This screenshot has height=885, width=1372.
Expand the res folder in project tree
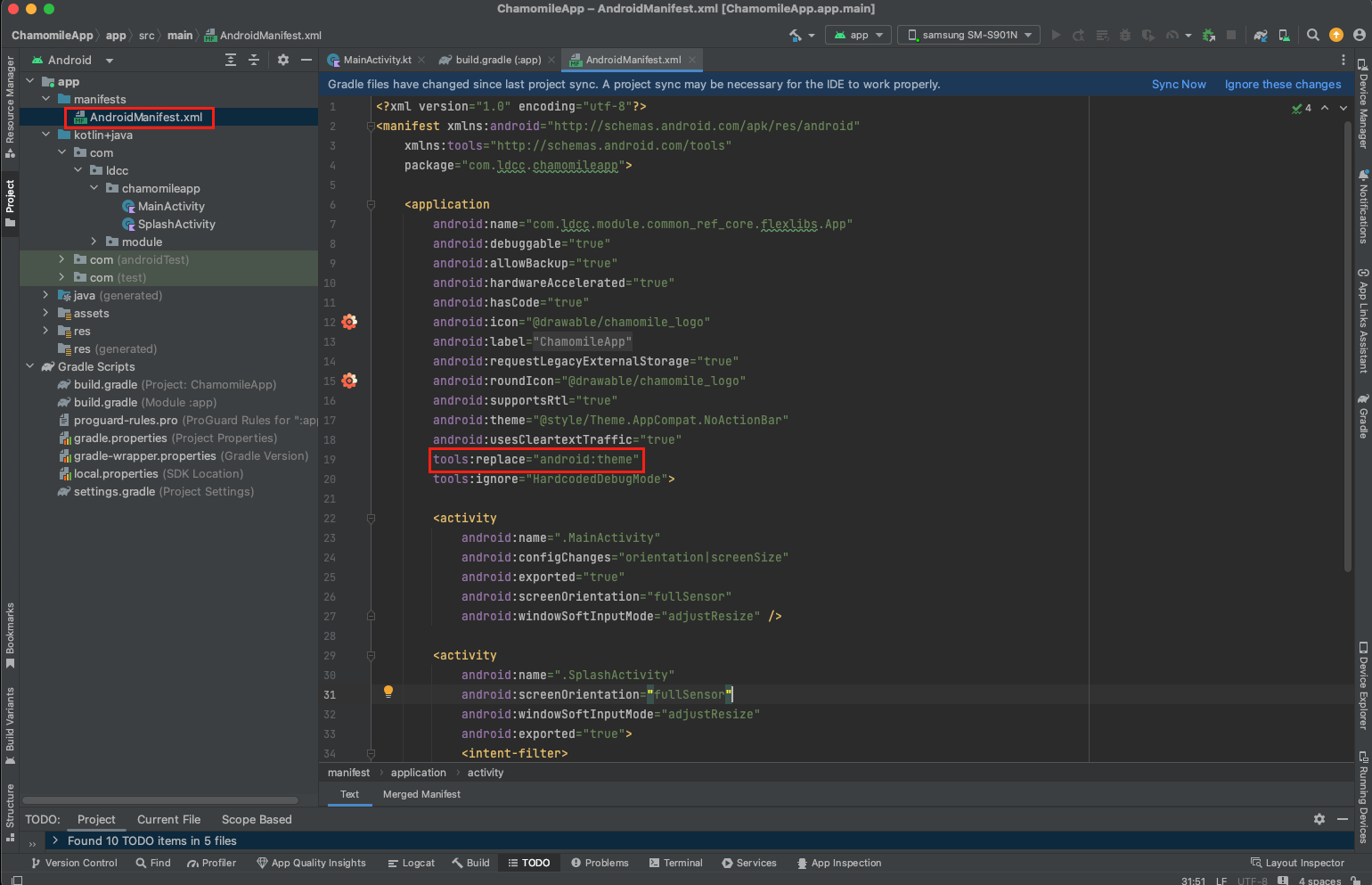[x=45, y=331]
